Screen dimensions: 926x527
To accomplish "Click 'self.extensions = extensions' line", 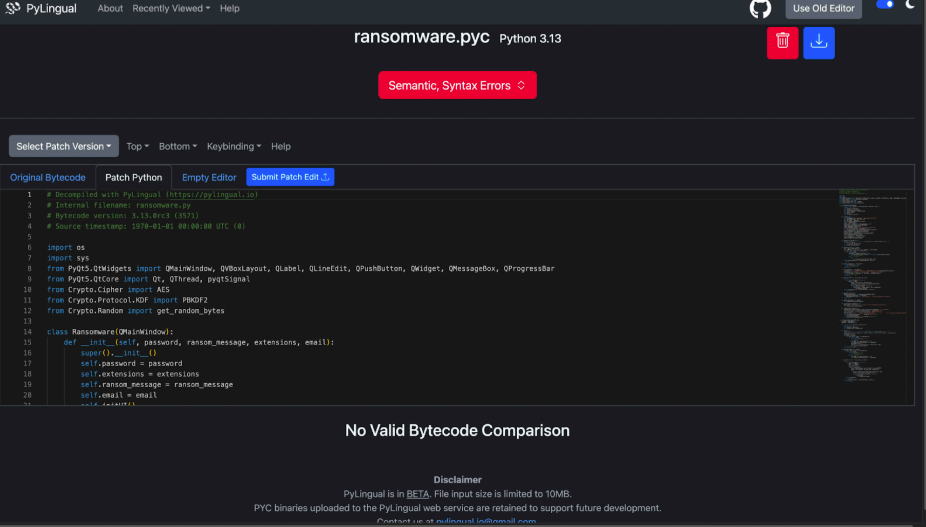I will pos(140,374).
